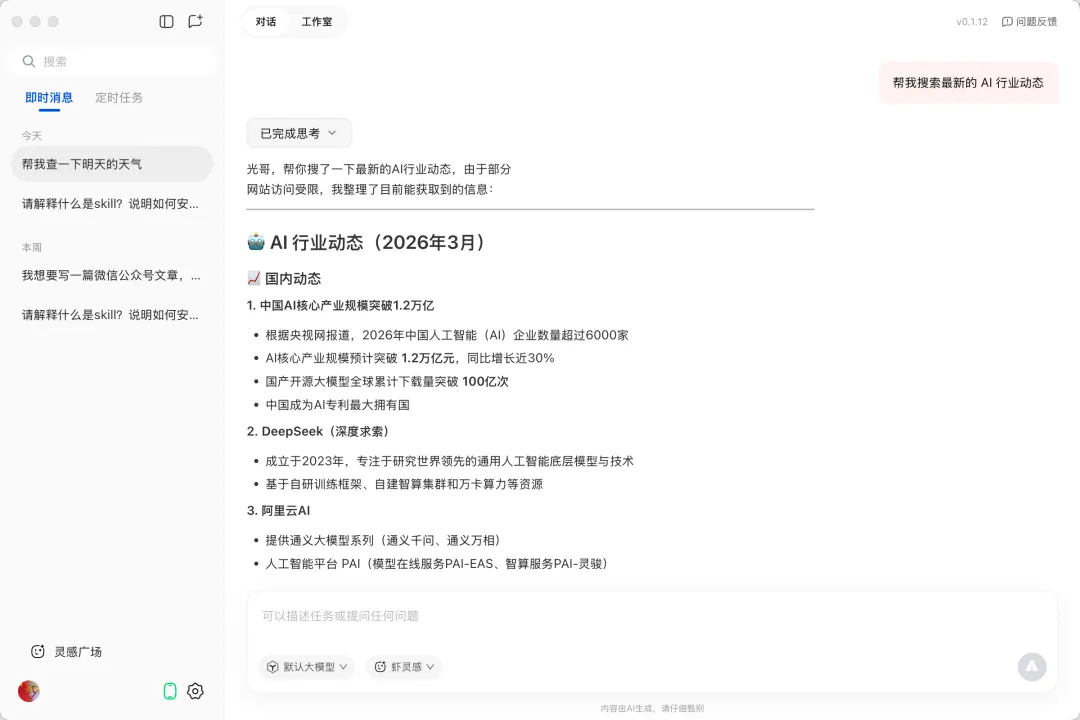Click item 1. 中国AI核心产业规模突破1.2万亿
This screenshot has width=1080, height=720.
click(x=340, y=305)
